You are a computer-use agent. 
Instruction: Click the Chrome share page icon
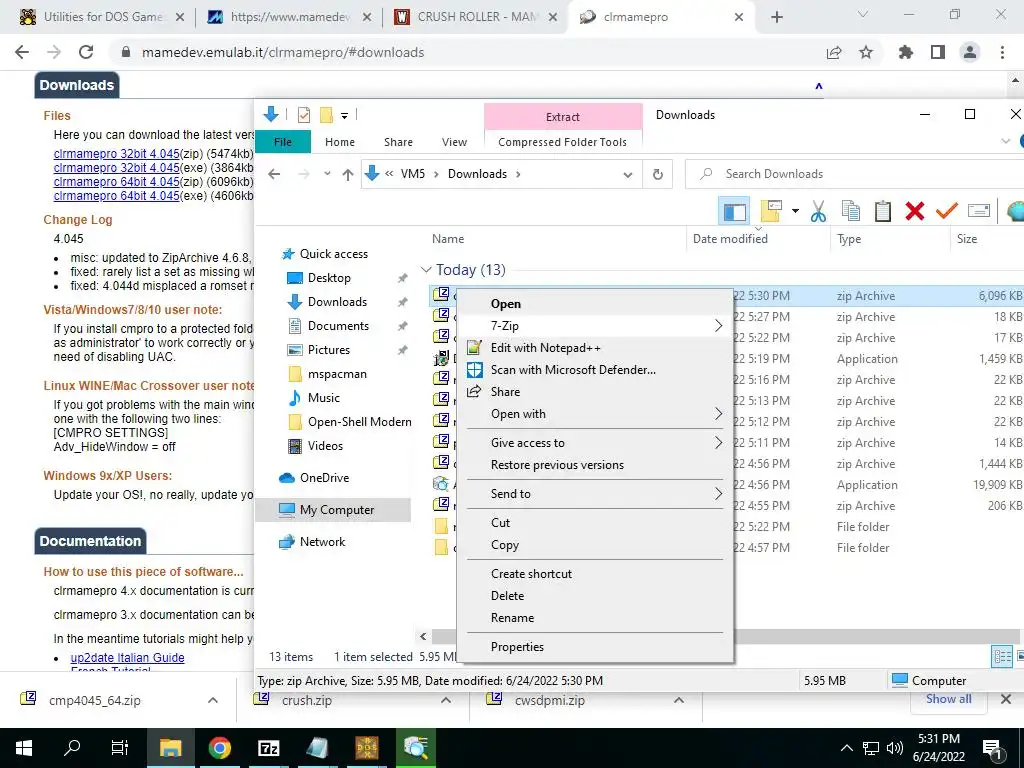pyautogui.click(x=834, y=52)
